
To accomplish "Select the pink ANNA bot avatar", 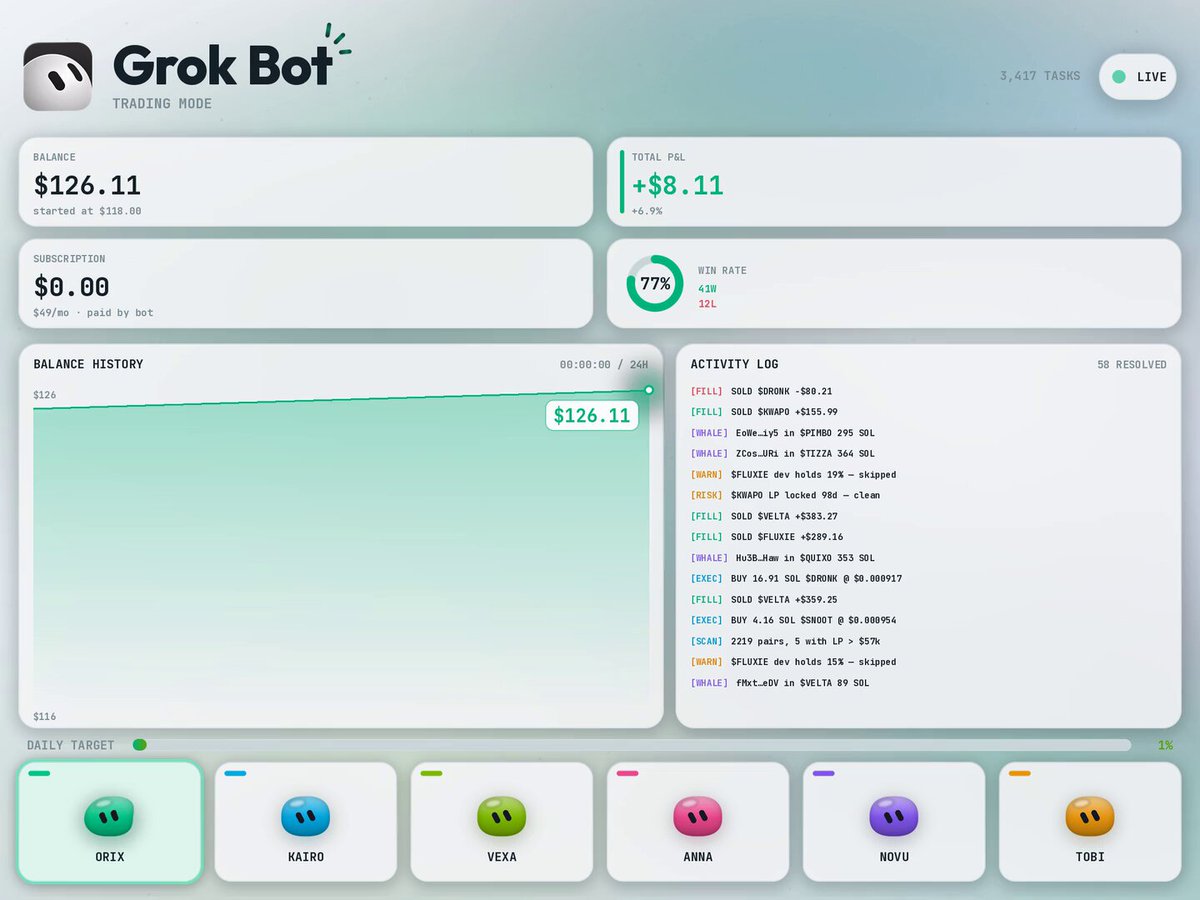I will [698, 816].
